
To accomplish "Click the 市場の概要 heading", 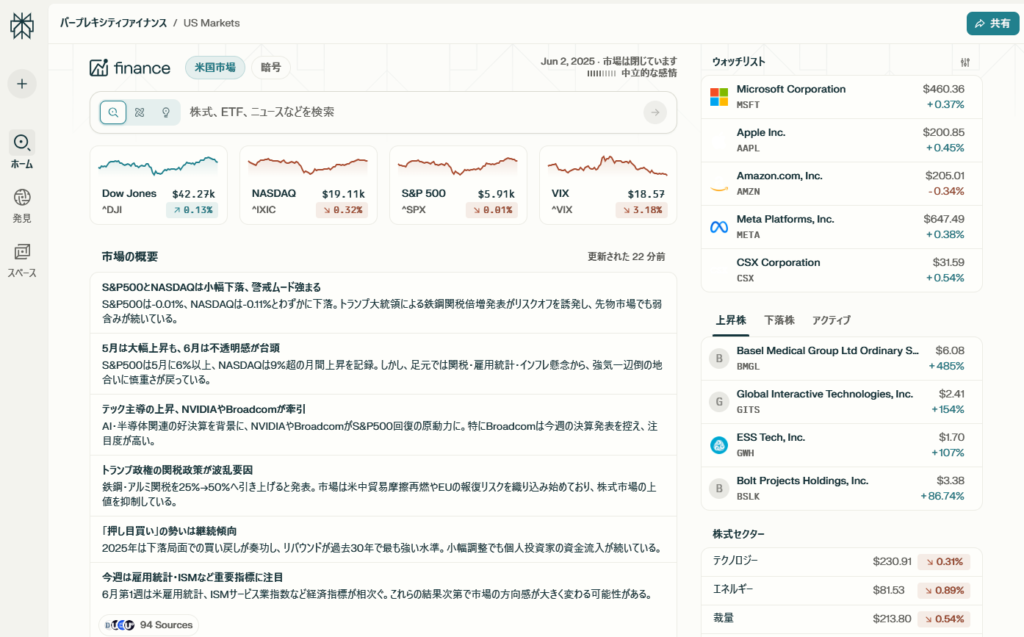I will click(129, 257).
